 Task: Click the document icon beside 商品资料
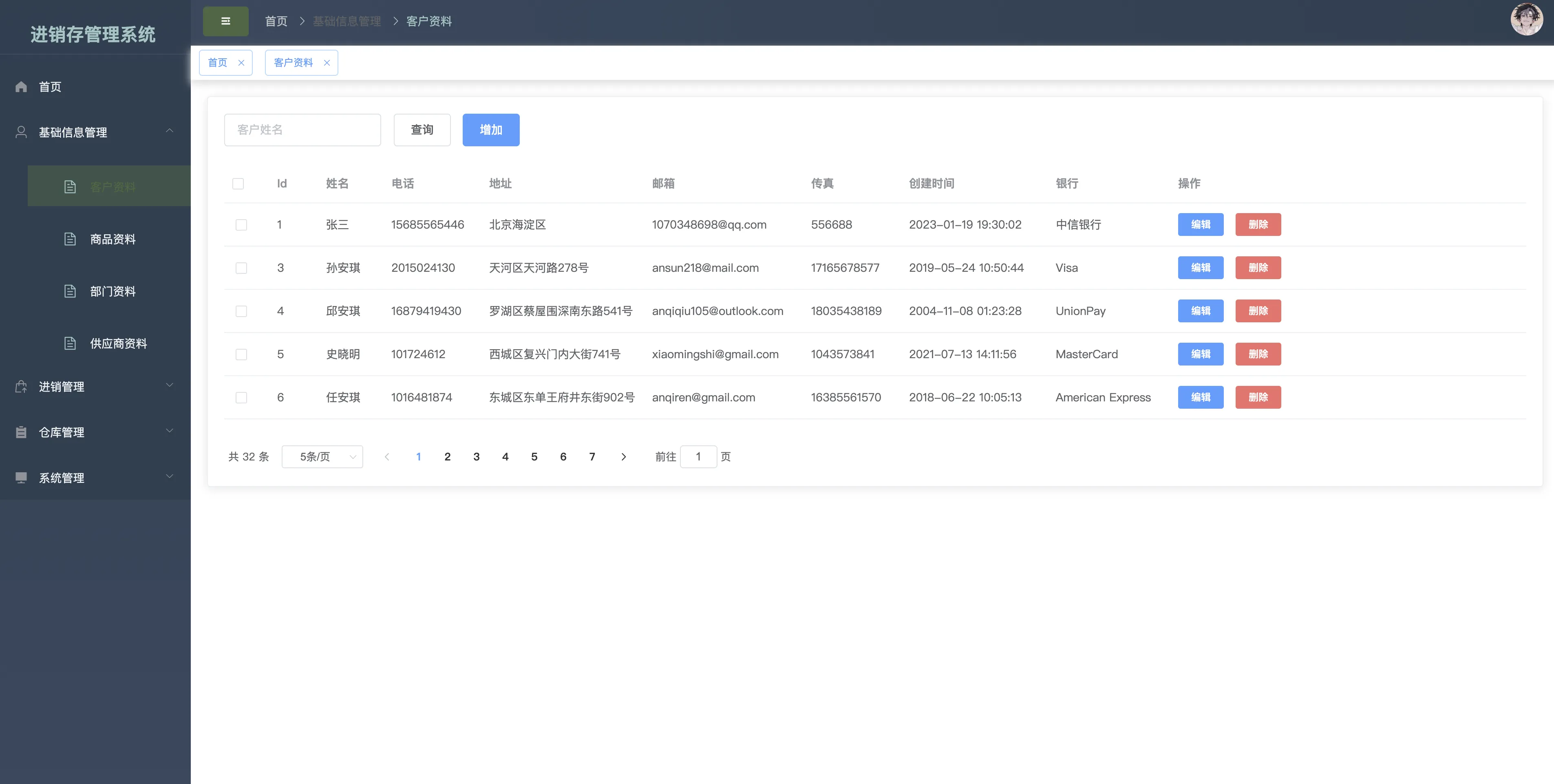70,240
